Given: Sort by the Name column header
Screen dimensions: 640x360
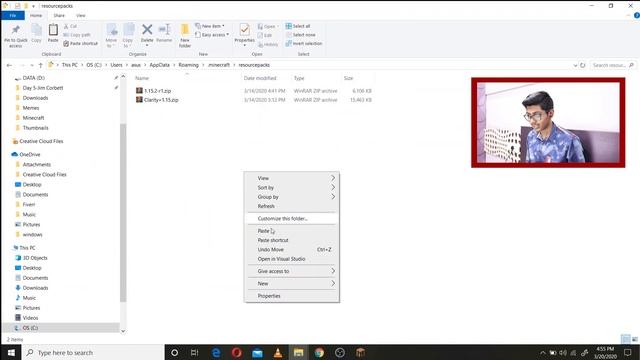Looking at the screenshot, I should [x=142, y=78].
